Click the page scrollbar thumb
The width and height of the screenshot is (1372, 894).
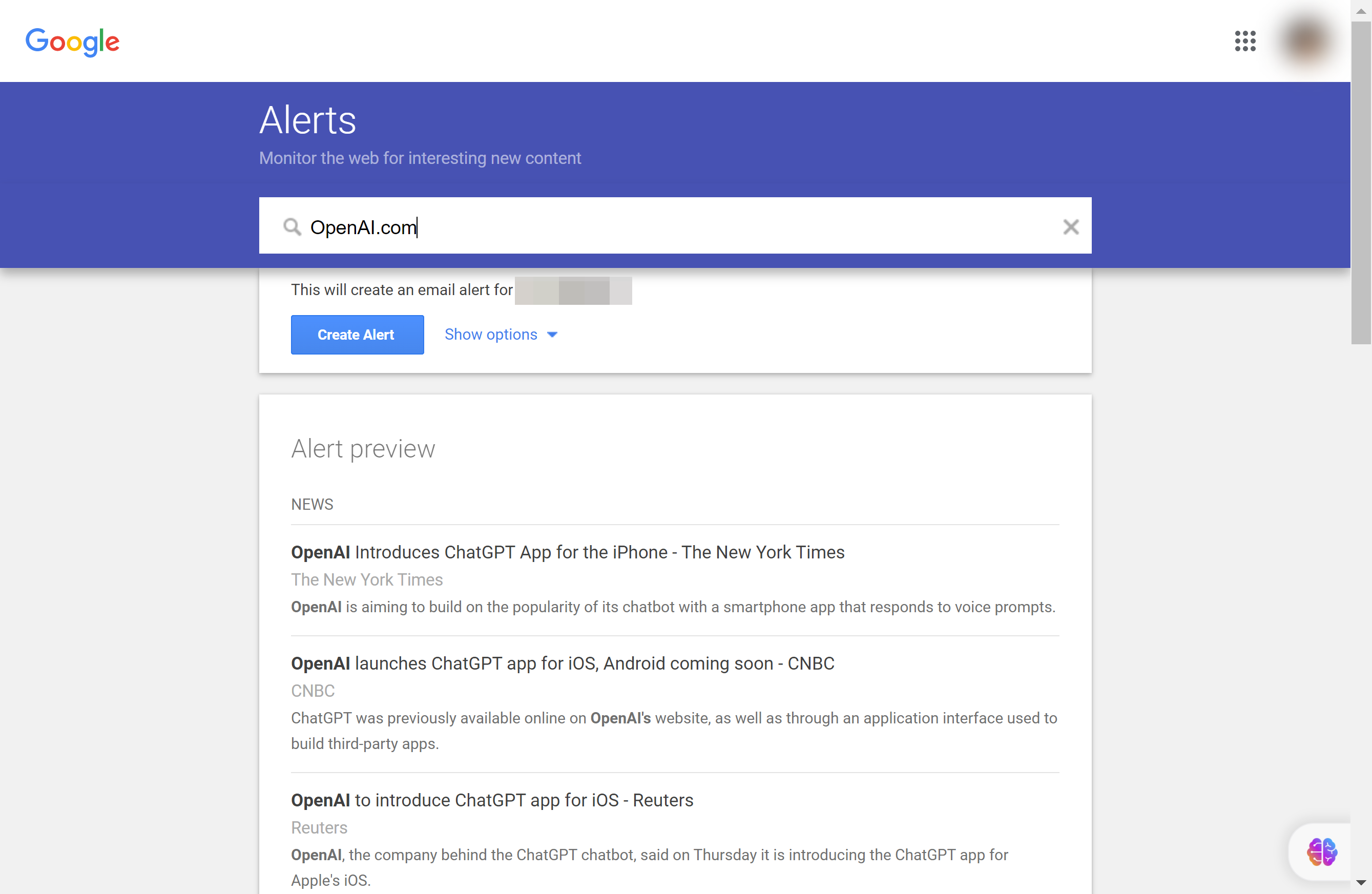click(x=1361, y=183)
